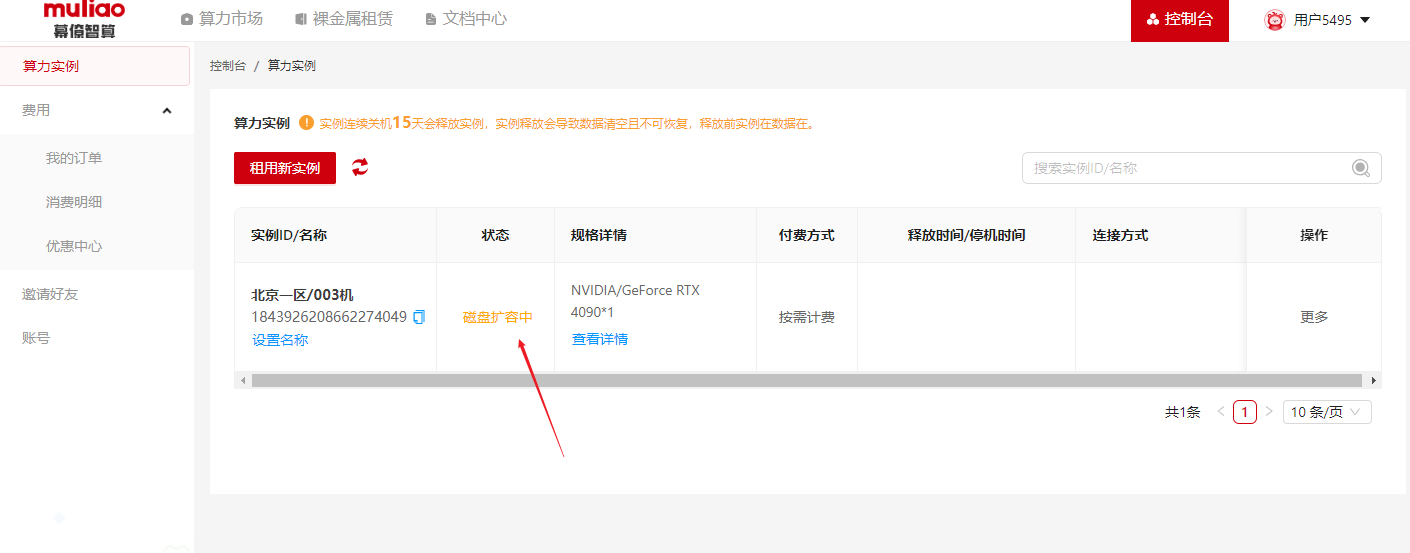The height and width of the screenshot is (553, 1410).
Task: Open the 10 条/页 page size dropdown
Action: [x=1327, y=412]
